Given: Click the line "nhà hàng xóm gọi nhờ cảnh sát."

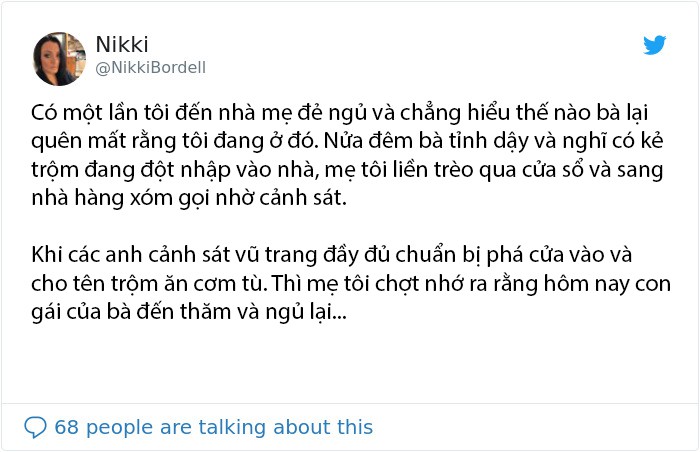Looking at the screenshot, I should click(x=189, y=198).
